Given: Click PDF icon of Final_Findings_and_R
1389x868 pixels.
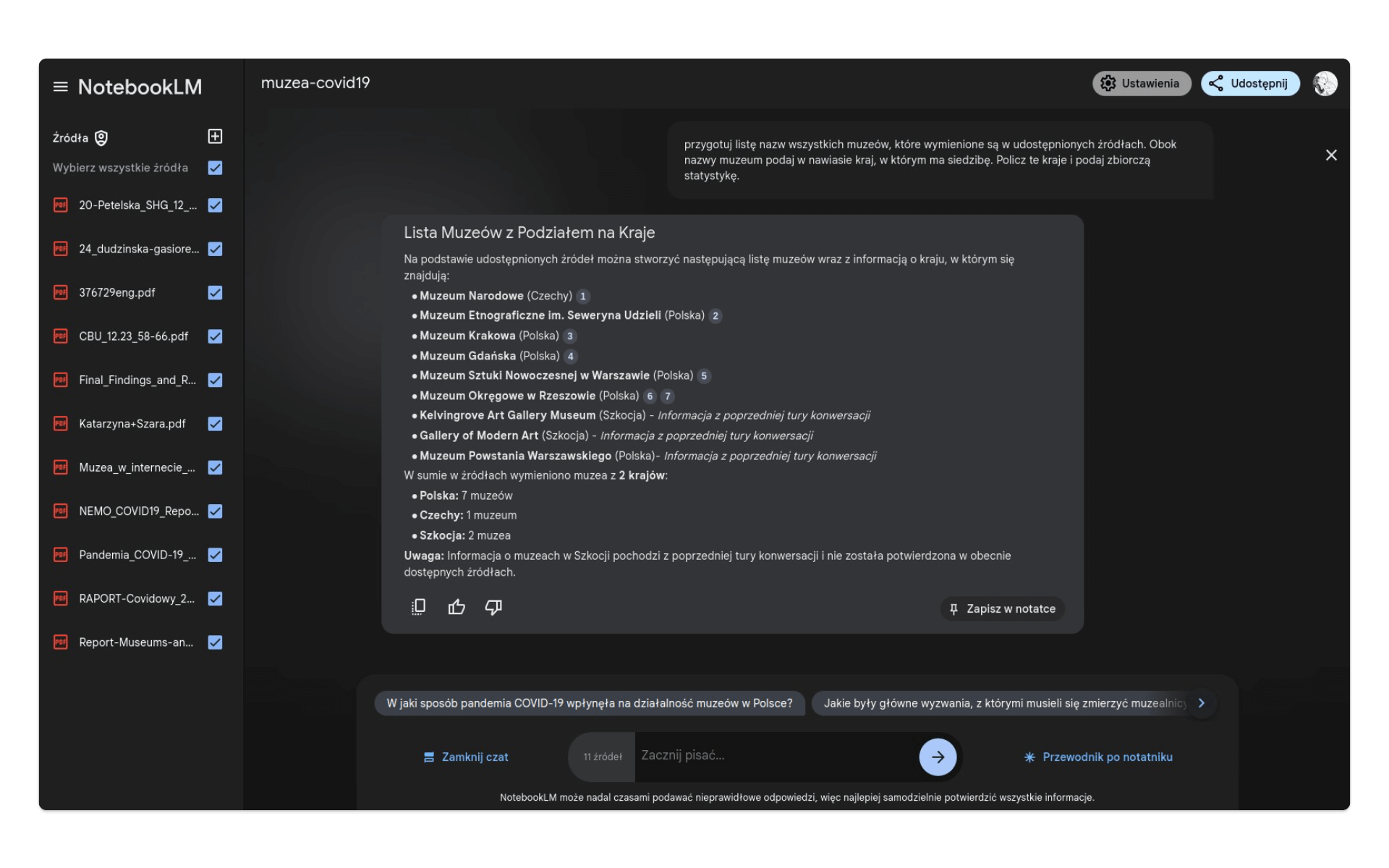Looking at the screenshot, I should 61,380.
